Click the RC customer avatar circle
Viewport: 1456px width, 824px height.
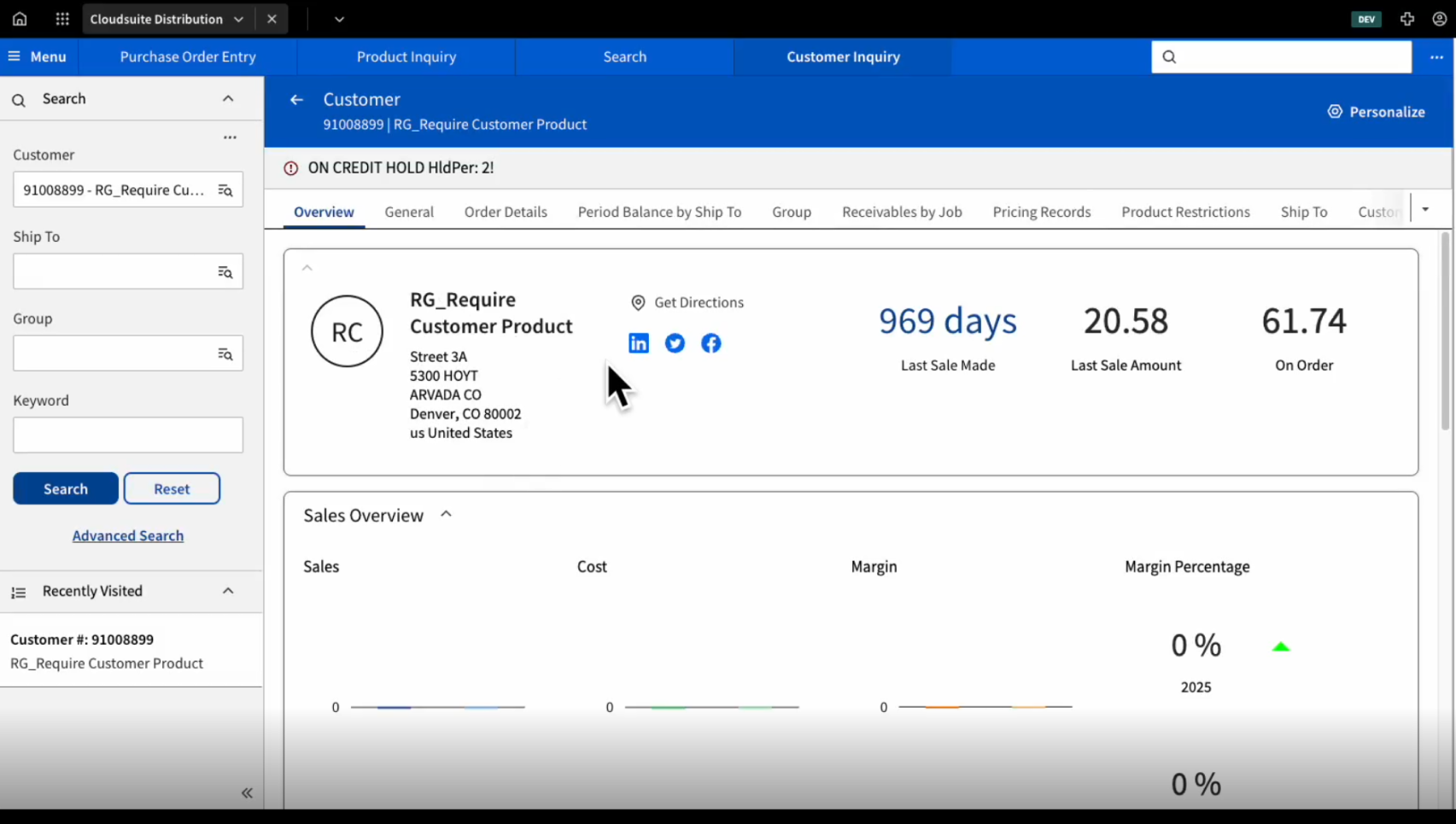tap(347, 331)
